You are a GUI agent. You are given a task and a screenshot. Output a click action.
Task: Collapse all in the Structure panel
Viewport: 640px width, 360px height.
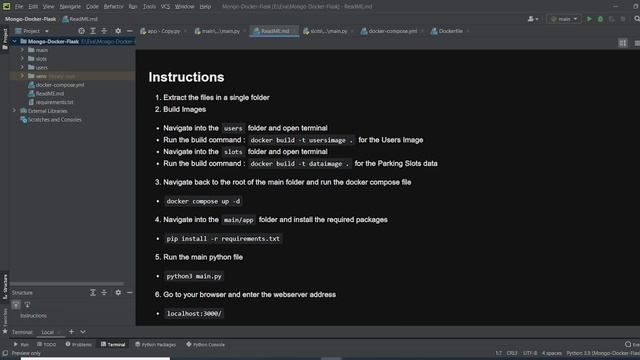pyautogui.click(x=104, y=293)
